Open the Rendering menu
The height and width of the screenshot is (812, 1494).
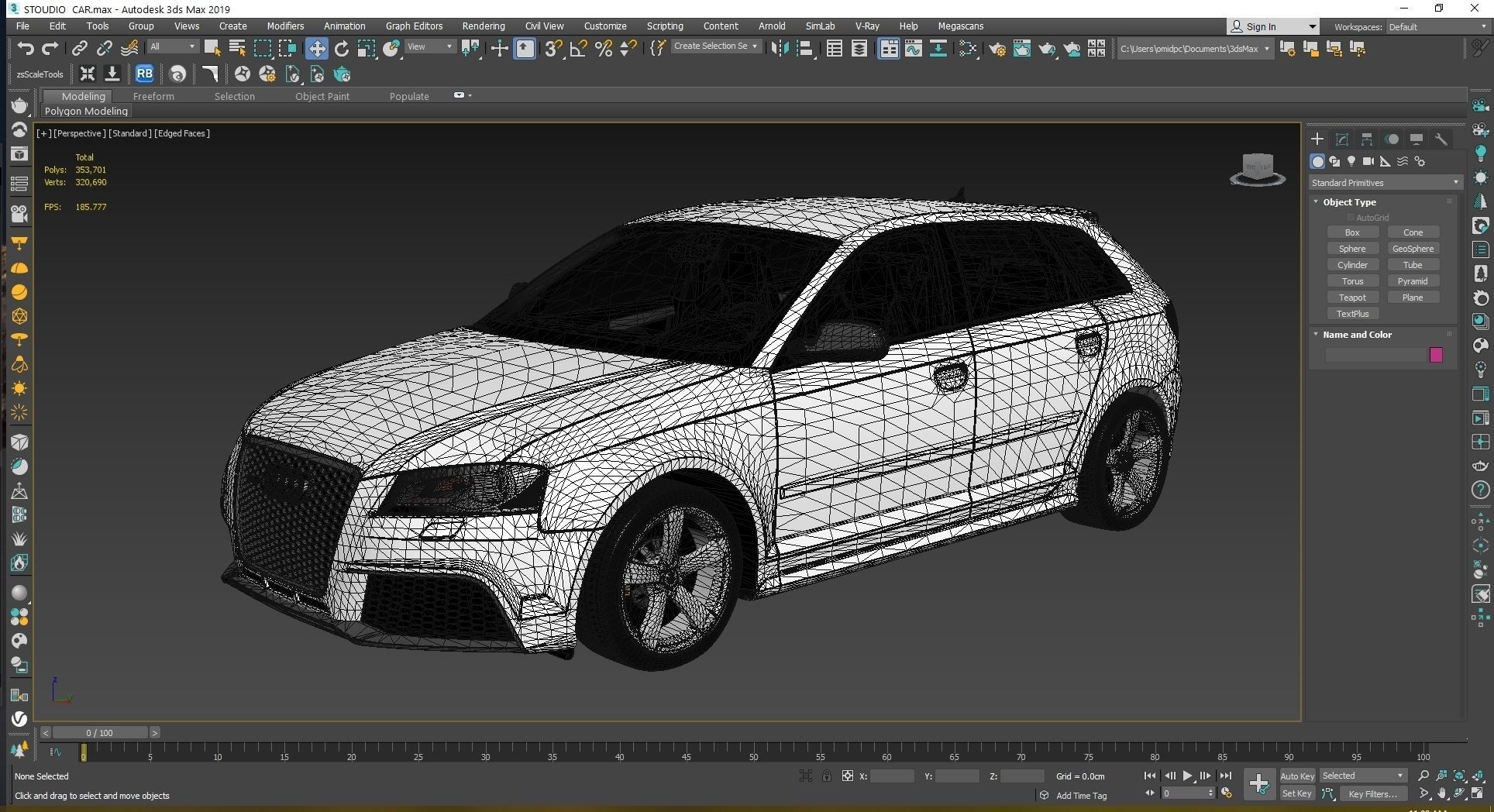pos(484,26)
